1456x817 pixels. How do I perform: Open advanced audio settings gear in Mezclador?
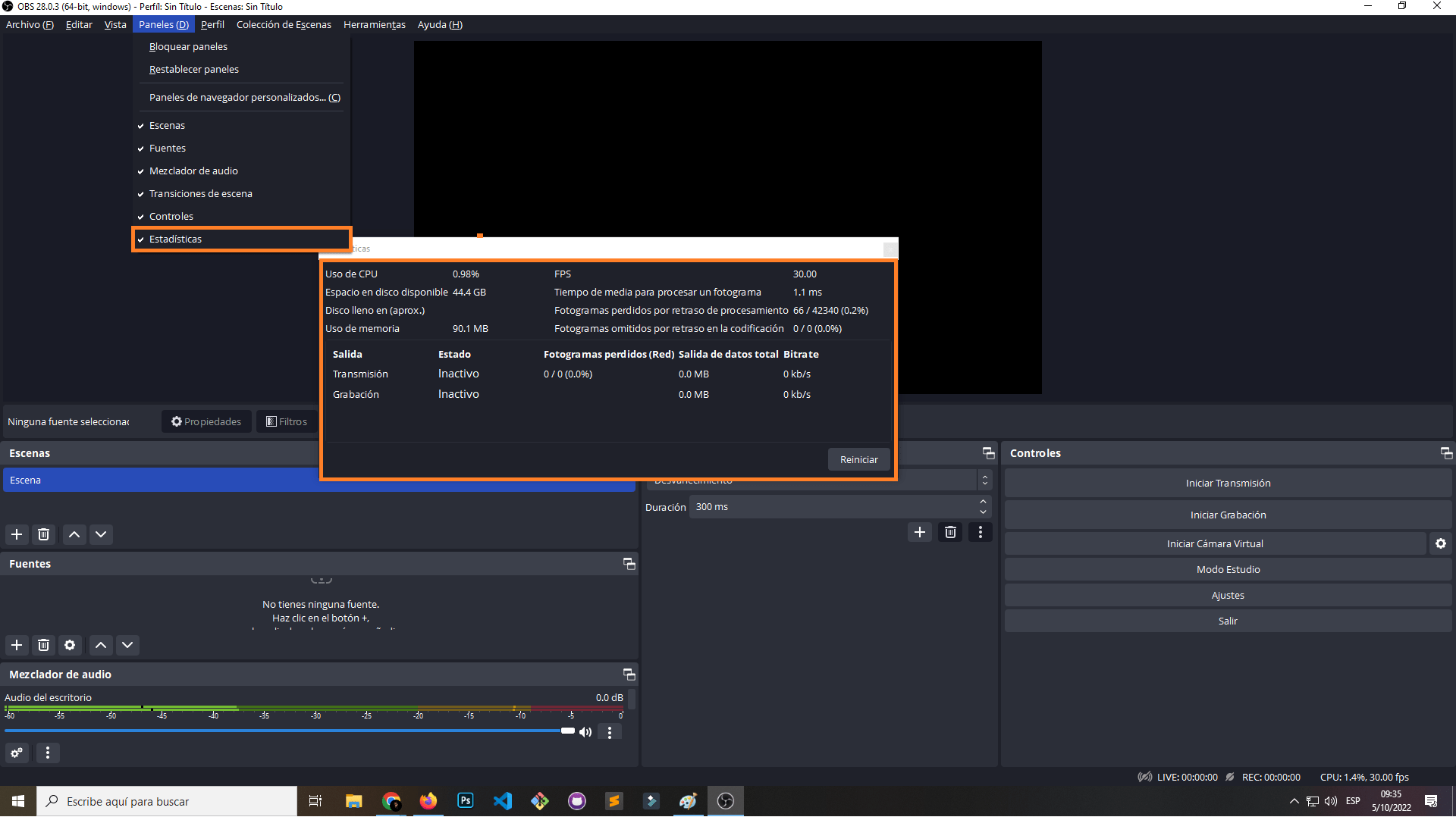(x=17, y=753)
